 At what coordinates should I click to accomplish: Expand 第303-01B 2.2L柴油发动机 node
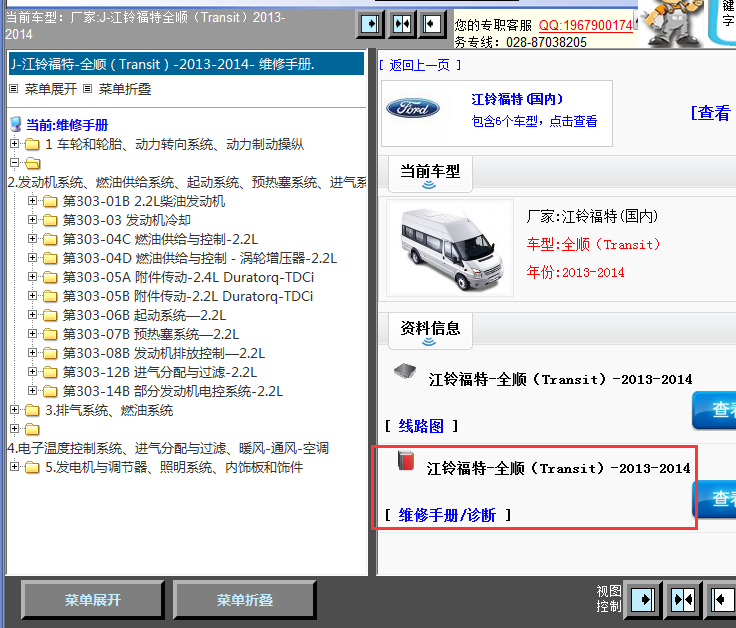32,201
